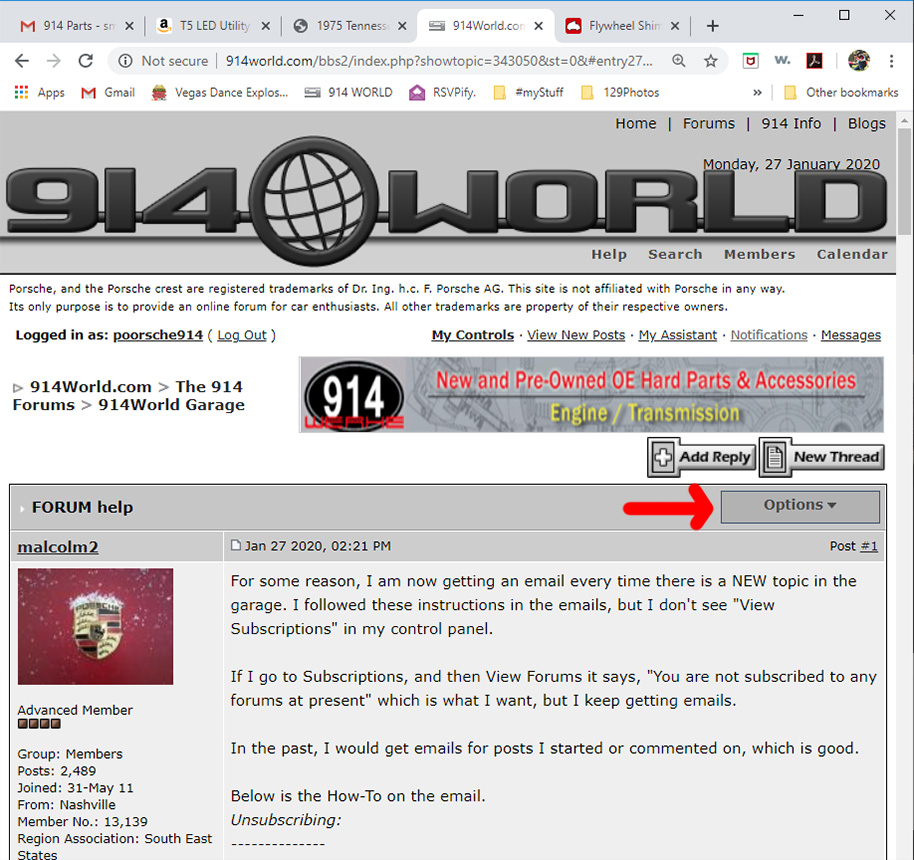Open Forums in top navigation

(x=709, y=124)
